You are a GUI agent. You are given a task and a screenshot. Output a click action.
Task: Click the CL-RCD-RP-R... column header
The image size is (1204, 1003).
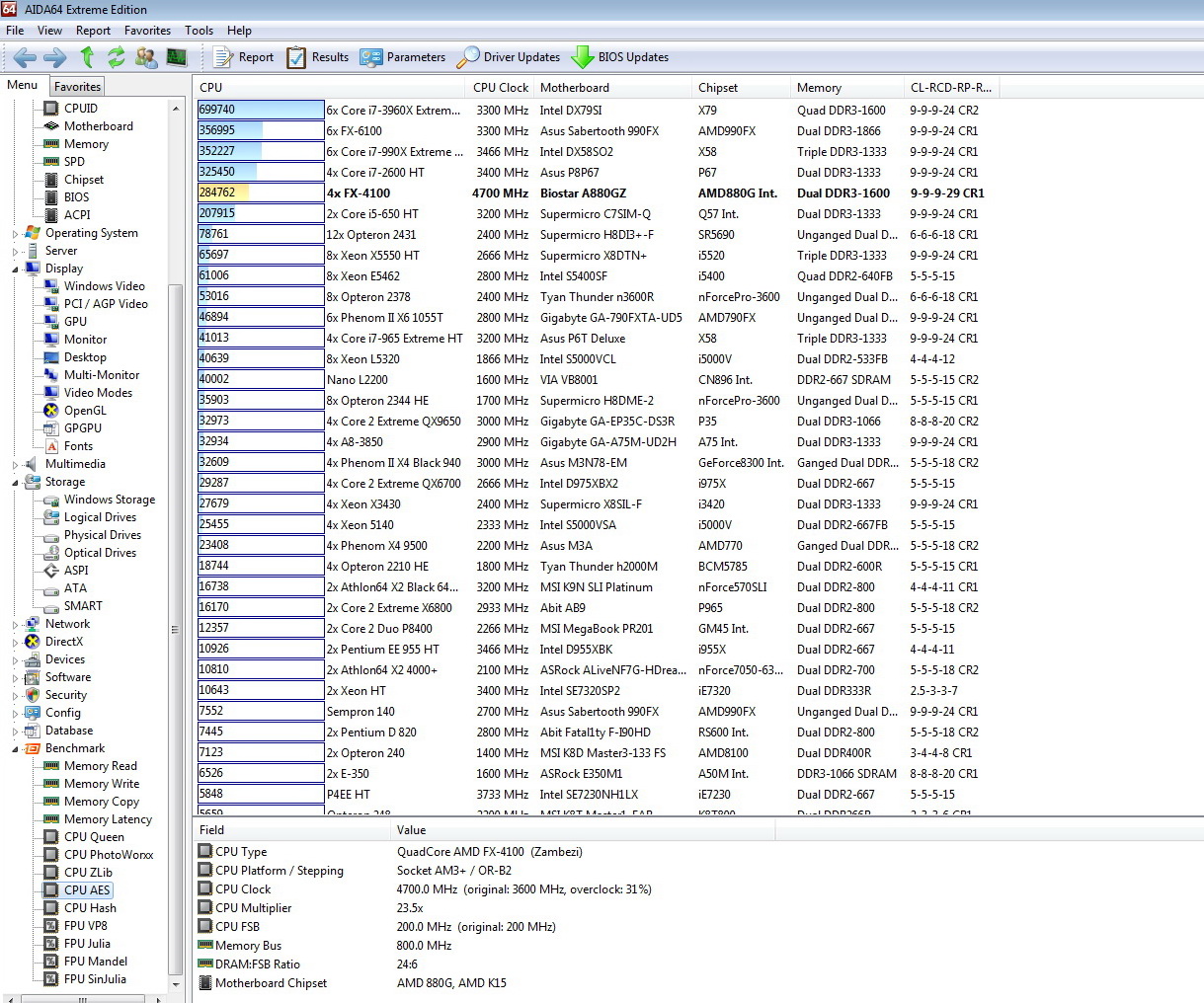pyautogui.click(x=950, y=88)
